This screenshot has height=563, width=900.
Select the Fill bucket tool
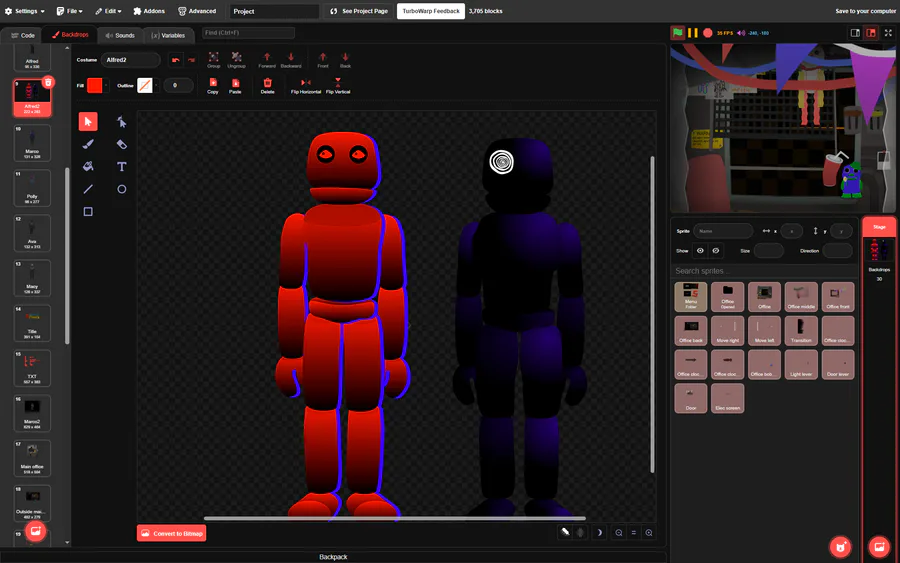pos(88,166)
